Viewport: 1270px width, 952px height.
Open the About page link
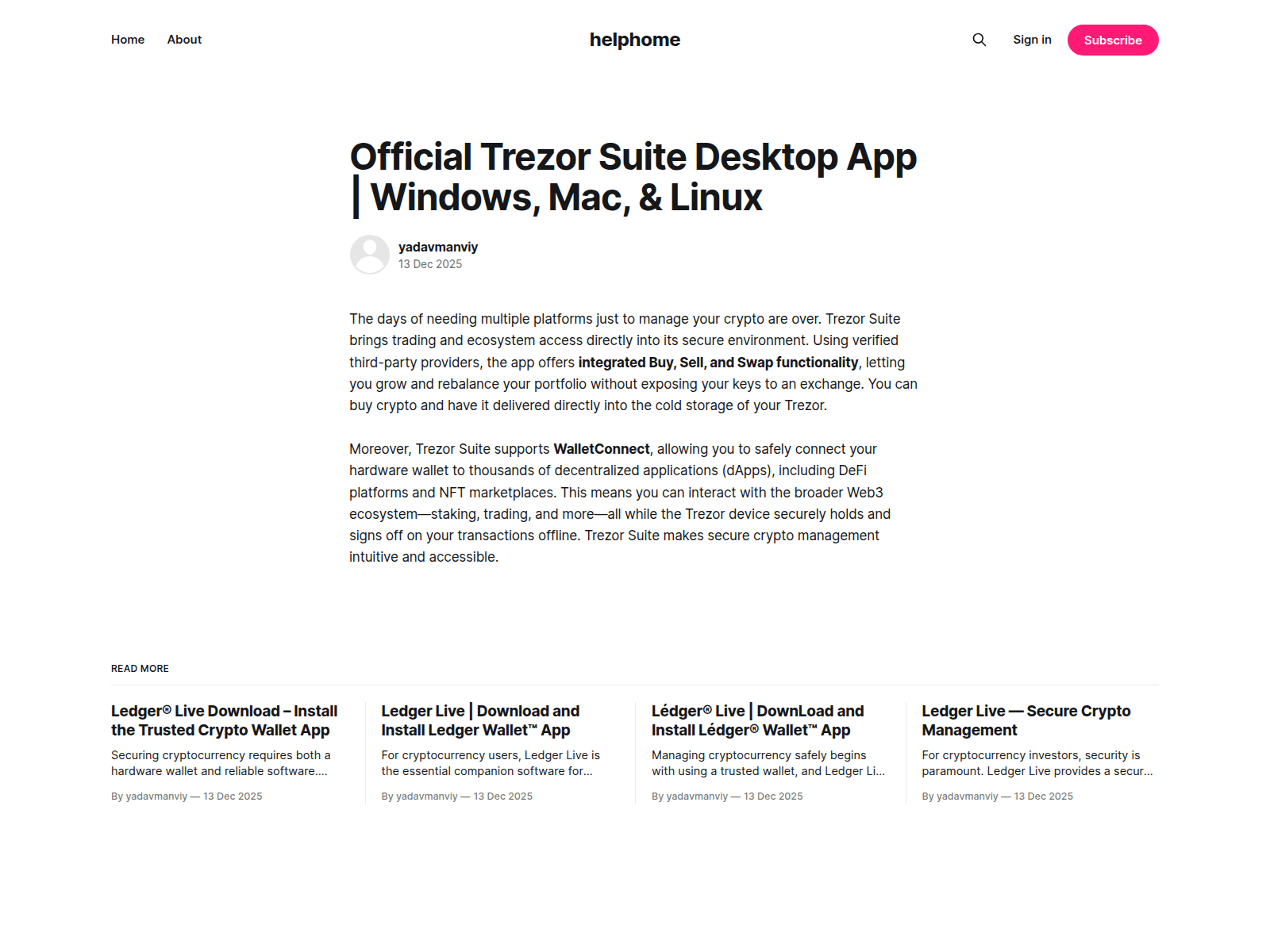(x=184, y=40)
